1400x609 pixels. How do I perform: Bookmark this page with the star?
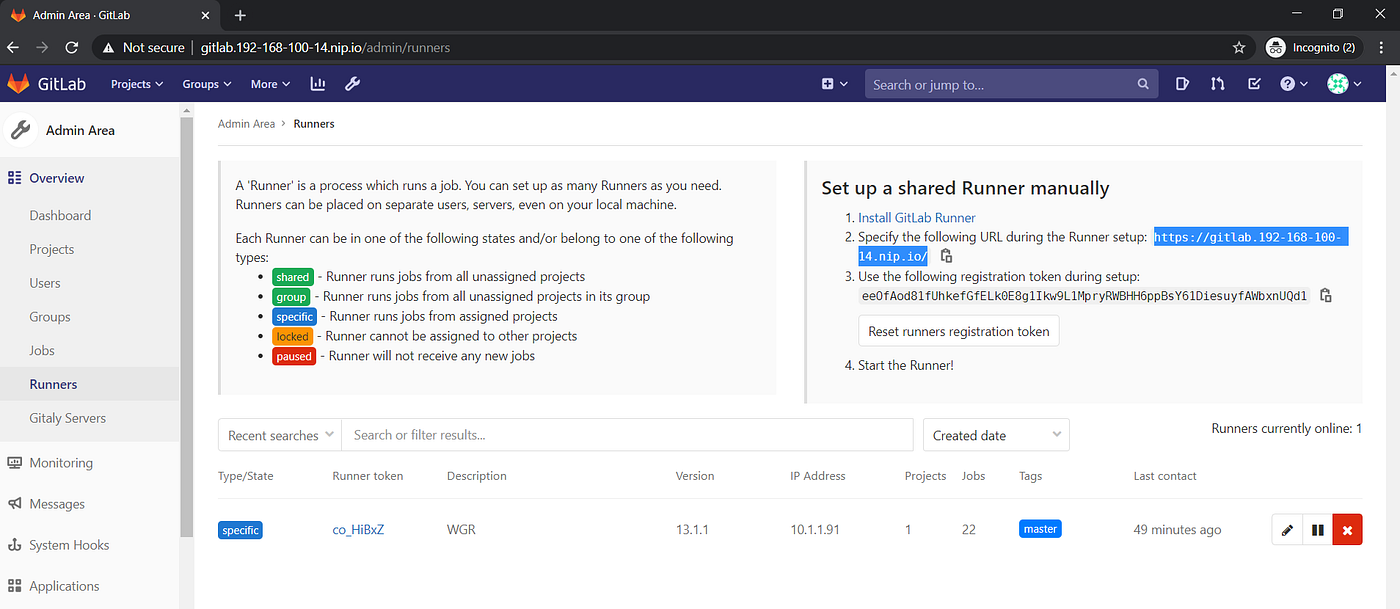tap(1239, 47)
